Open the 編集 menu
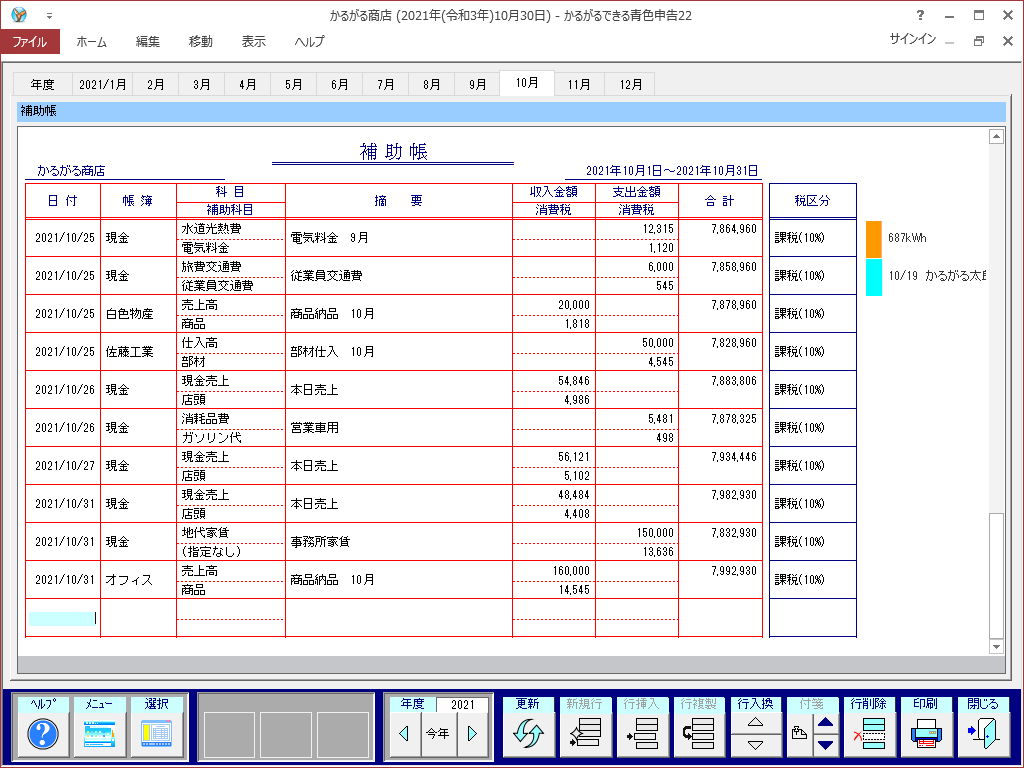 tap(148, 42)
